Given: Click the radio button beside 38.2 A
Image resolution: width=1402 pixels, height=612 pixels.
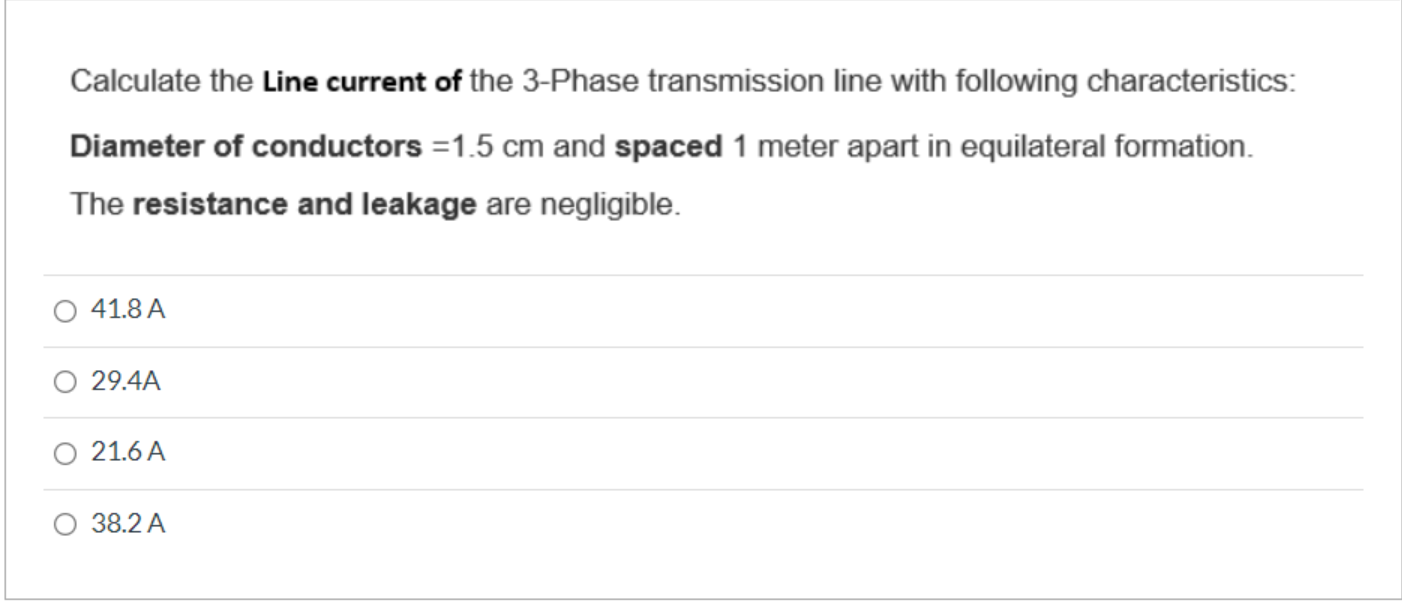Looking at the screenshot, I should (x=66, y=521).
